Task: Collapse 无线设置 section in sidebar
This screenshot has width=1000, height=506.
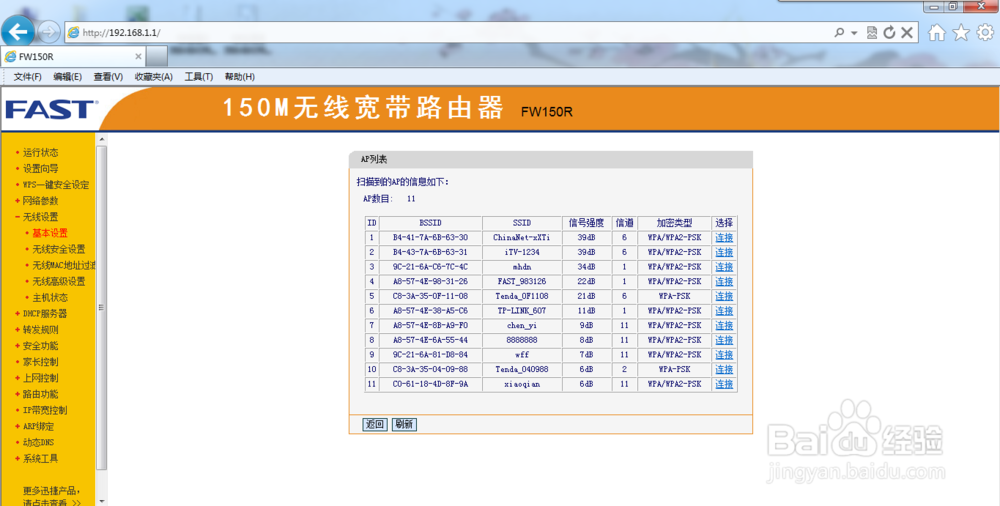Action: (41, 217)
